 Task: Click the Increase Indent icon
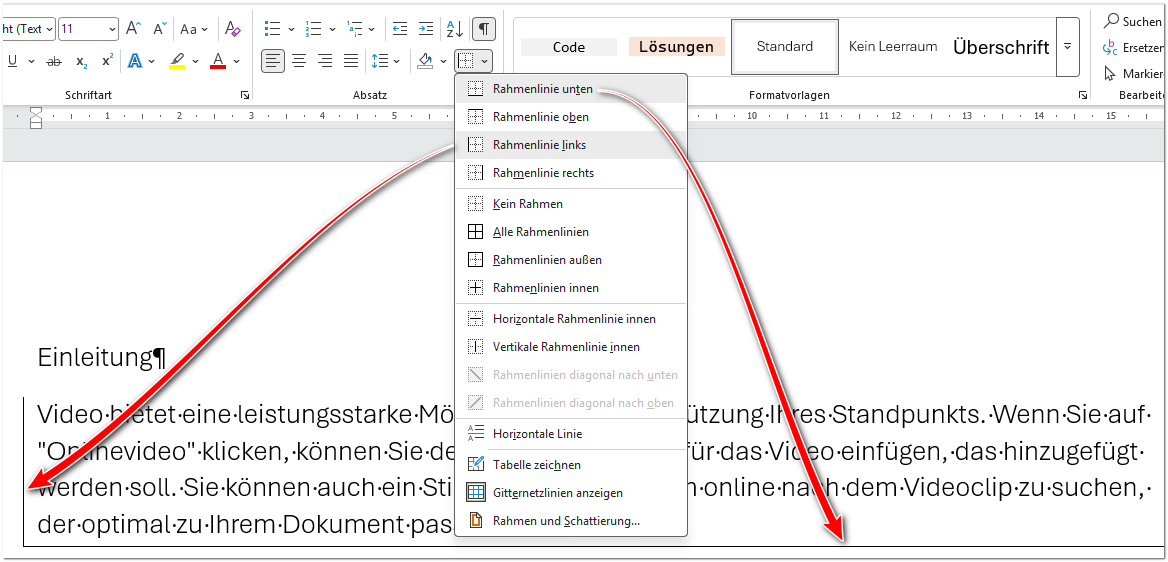[x=427, y=29]
